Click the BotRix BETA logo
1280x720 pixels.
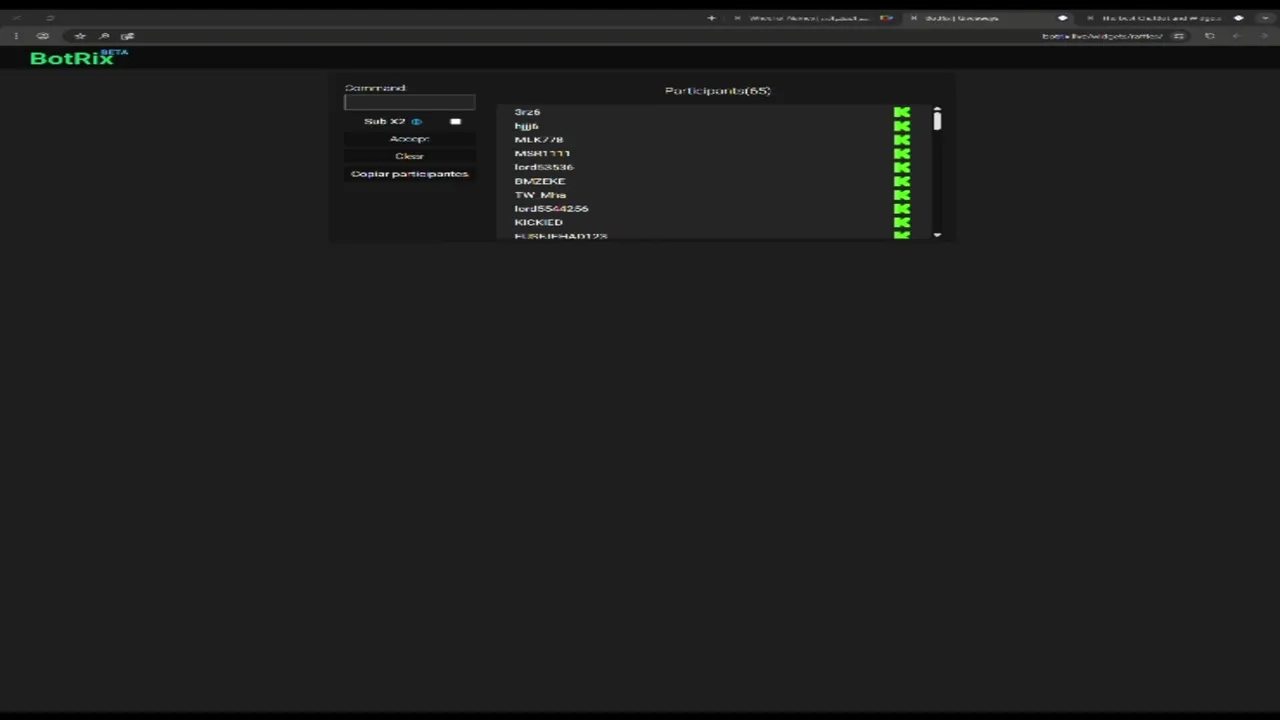[79, 58]
